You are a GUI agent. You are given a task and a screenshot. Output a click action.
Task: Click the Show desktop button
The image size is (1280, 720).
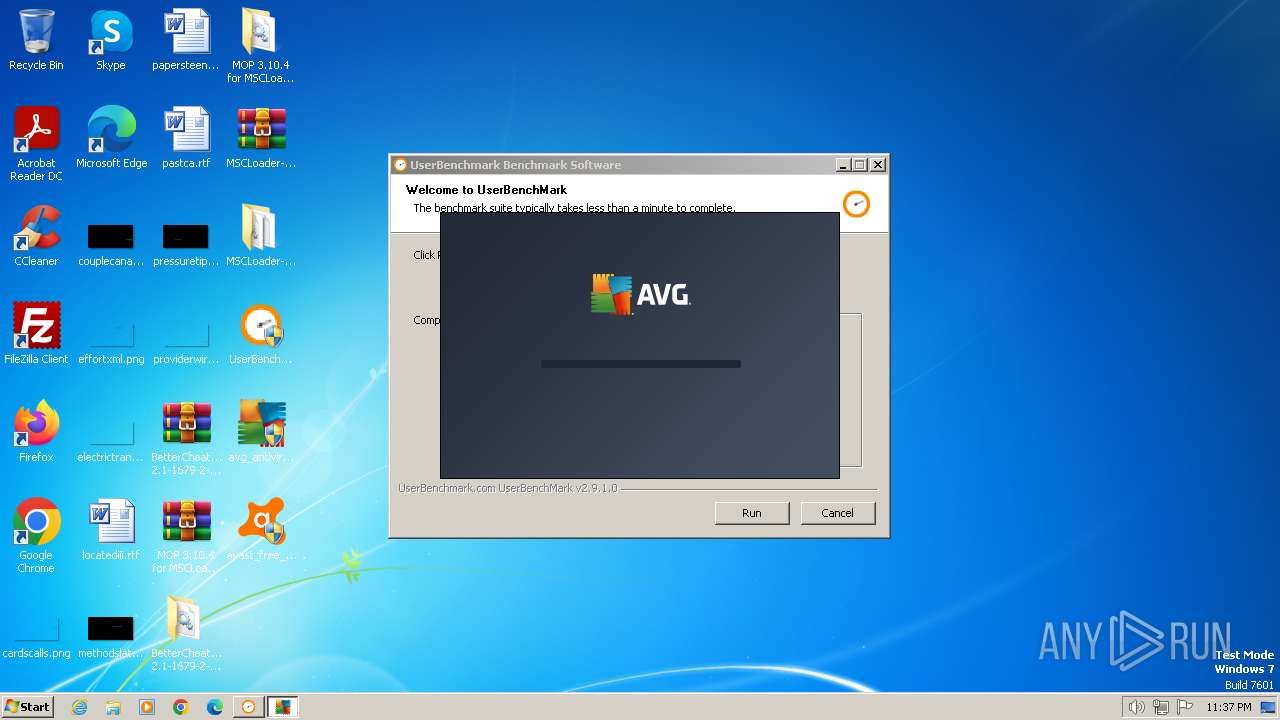tap(1269, 707)
